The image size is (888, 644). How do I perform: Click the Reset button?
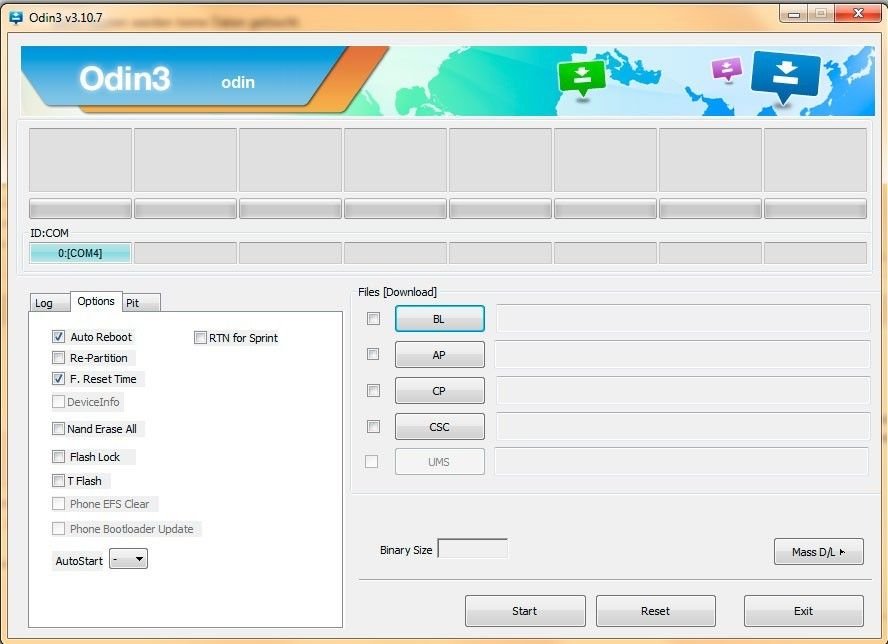click(x=656, y=611)
